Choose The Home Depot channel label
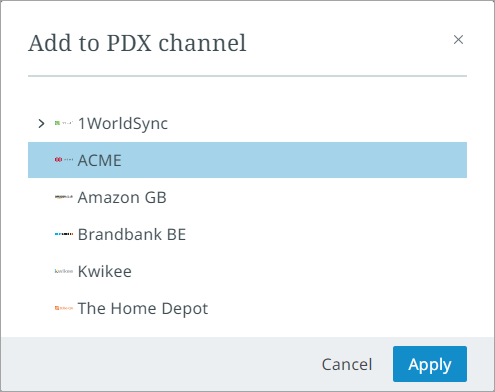Image resolution: width=495 pixels, height=392 pixels. pos(143,309)
